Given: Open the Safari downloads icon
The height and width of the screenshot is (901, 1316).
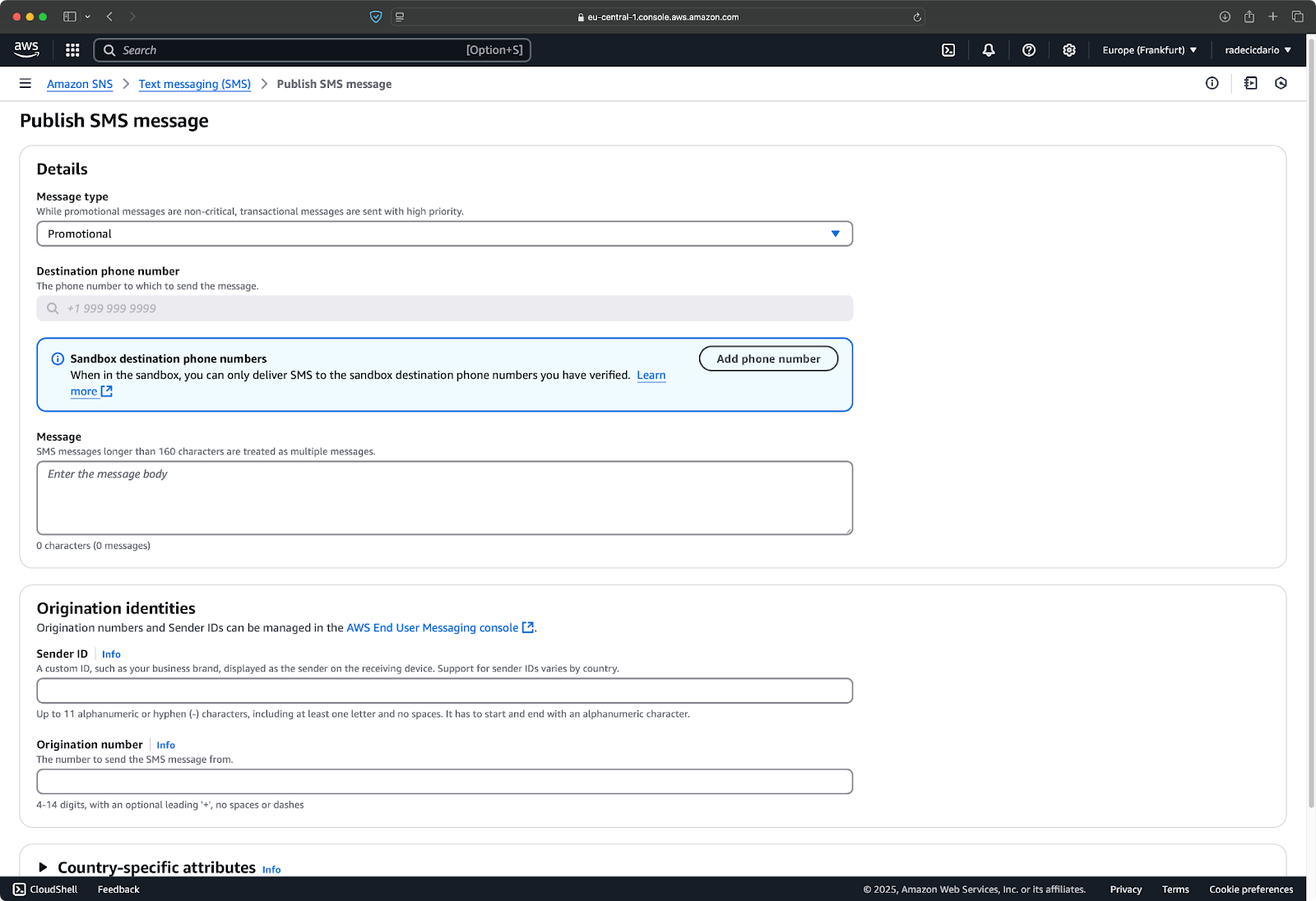Looking at the screenshot, I should [x=1225, y=16].
